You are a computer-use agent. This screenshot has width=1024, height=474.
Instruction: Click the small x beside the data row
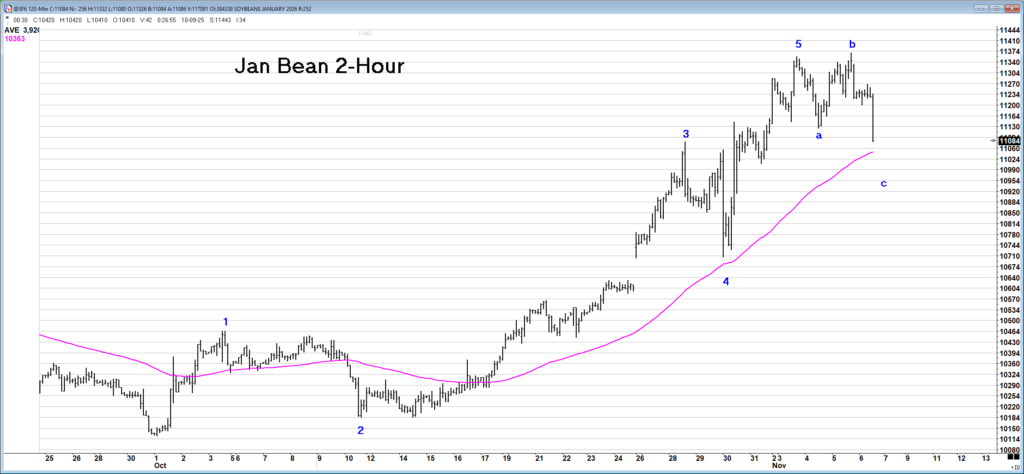point(9,18)
